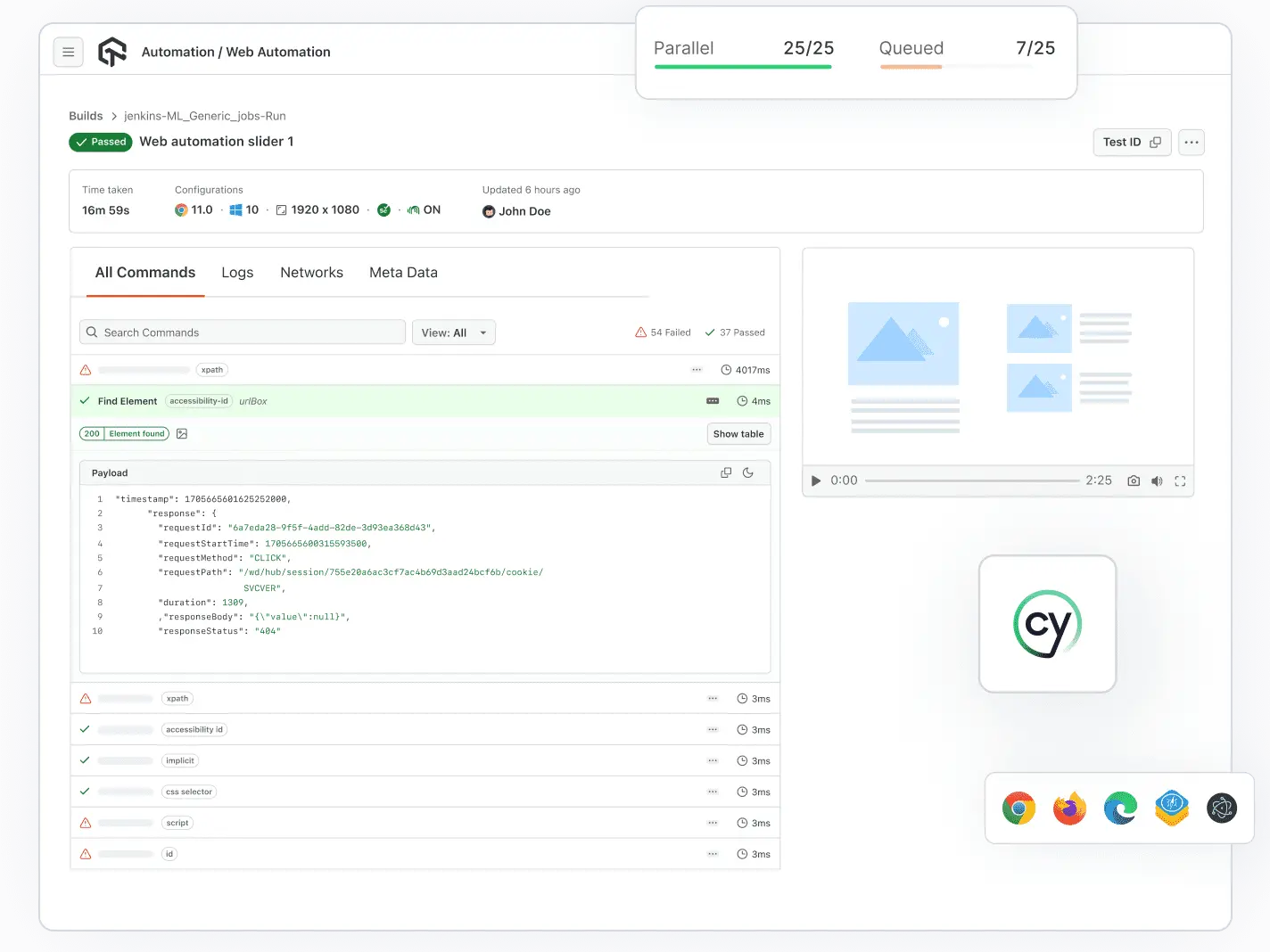Expand options on the highlighted Find Element row
The image size is (1270, 952).
tap(711, 401)
